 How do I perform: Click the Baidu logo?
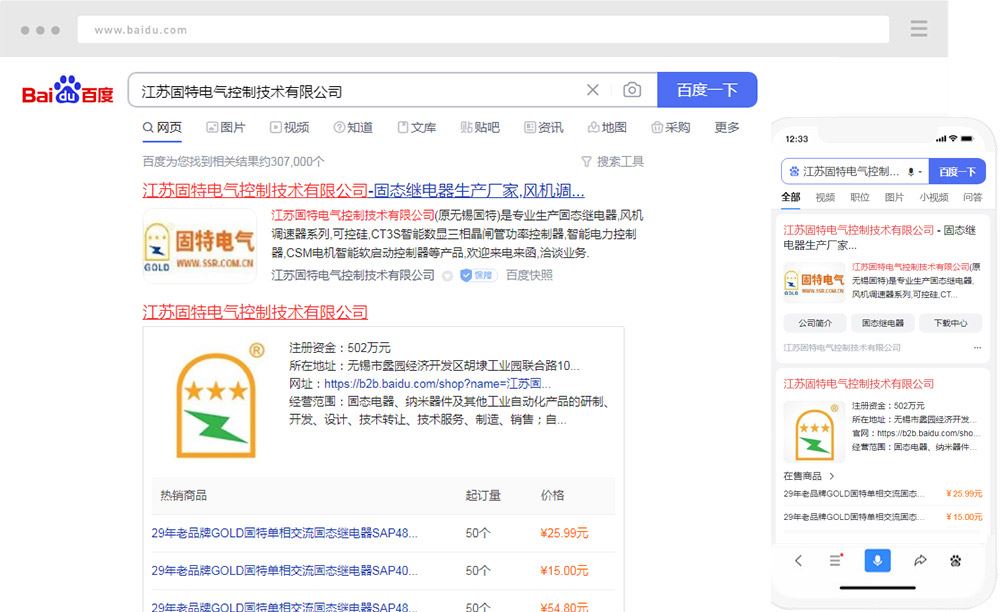tap(68, 91)
